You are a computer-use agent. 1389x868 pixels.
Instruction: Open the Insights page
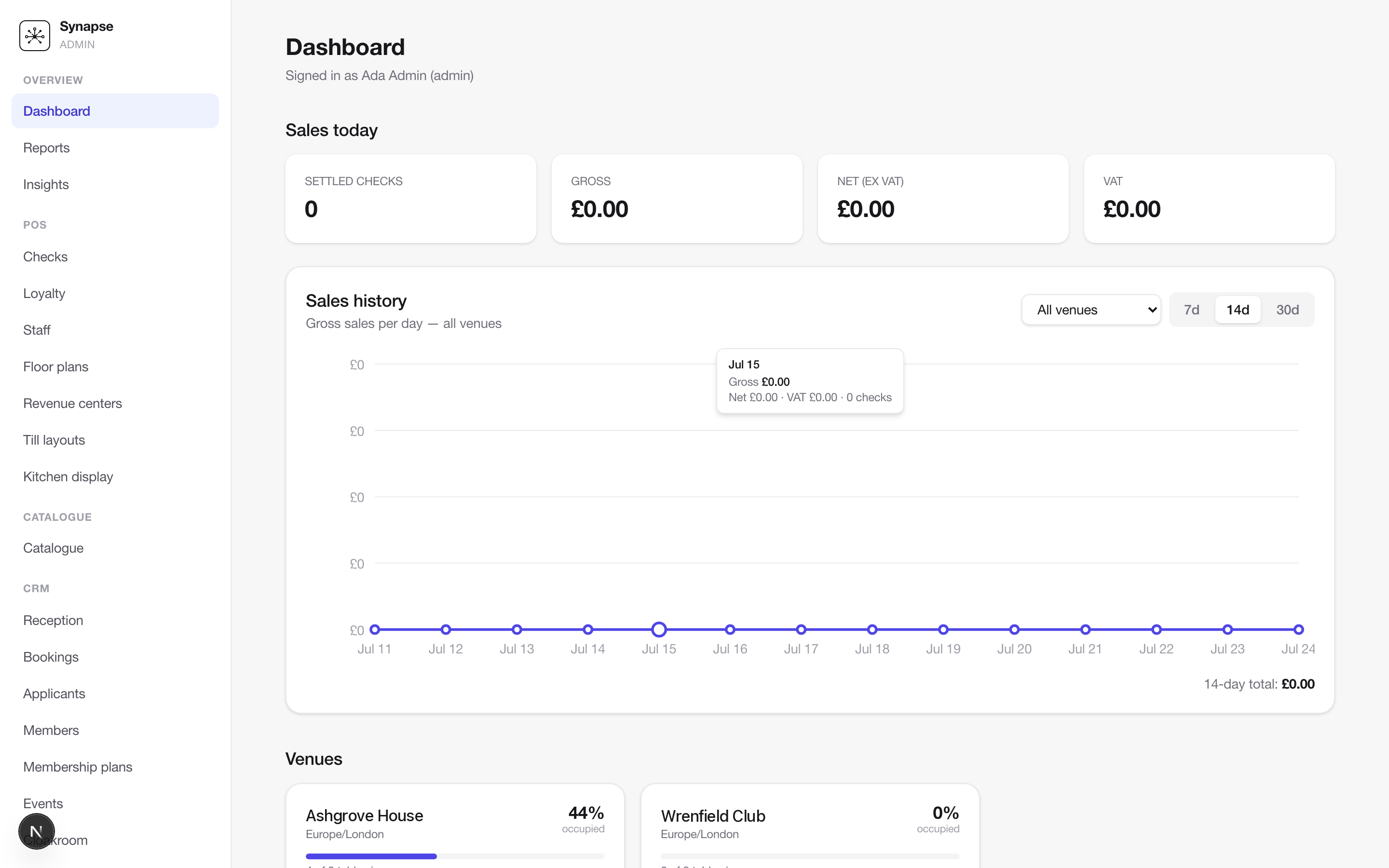click(115, 184)
